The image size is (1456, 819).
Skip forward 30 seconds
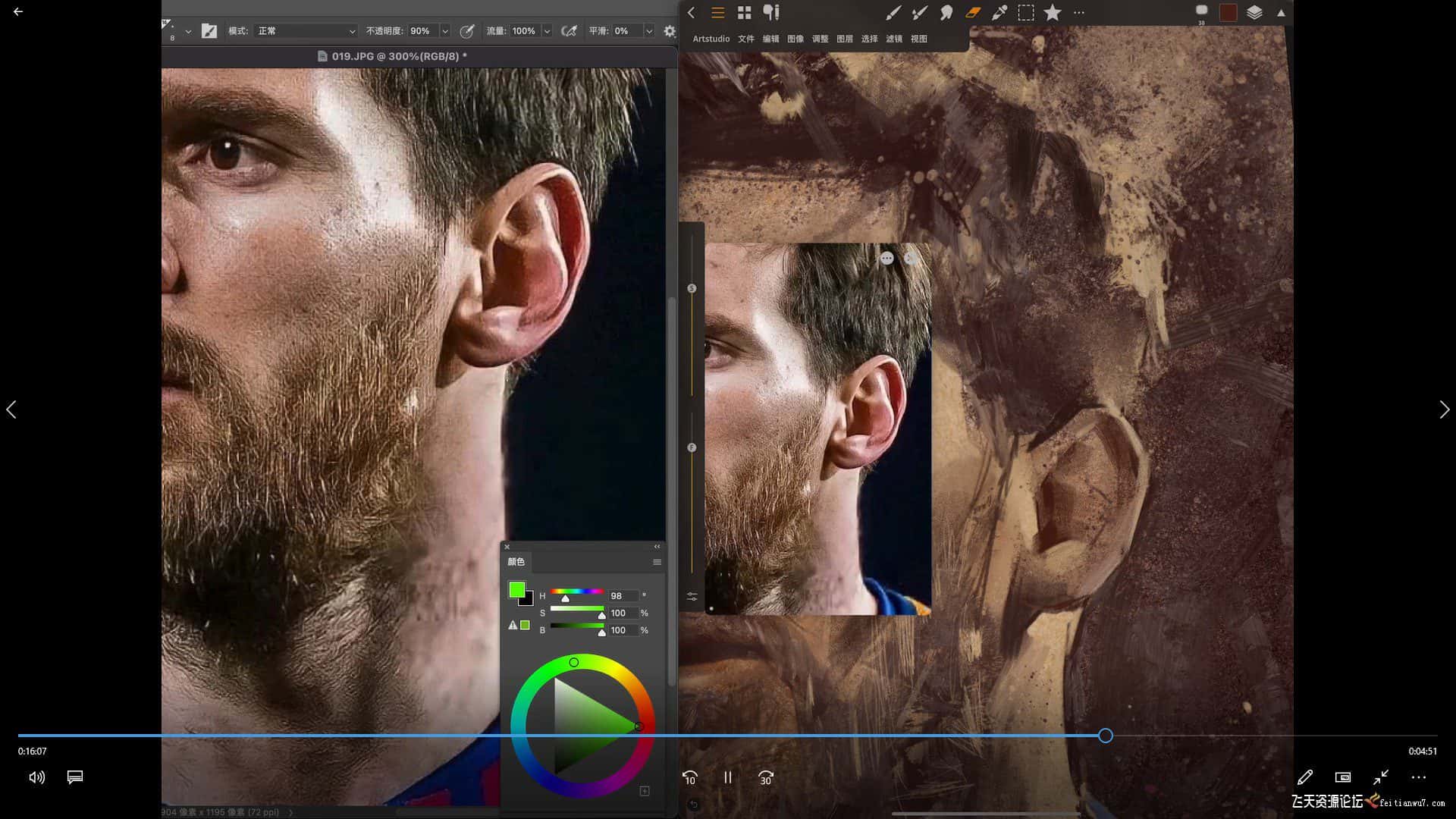click(765, 777)
